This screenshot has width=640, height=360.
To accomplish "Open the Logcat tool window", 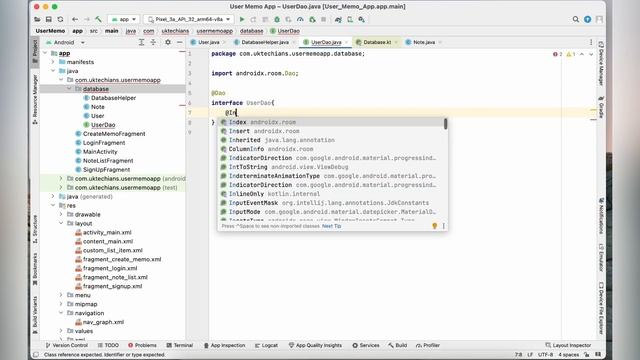I will tap(266, 345).
